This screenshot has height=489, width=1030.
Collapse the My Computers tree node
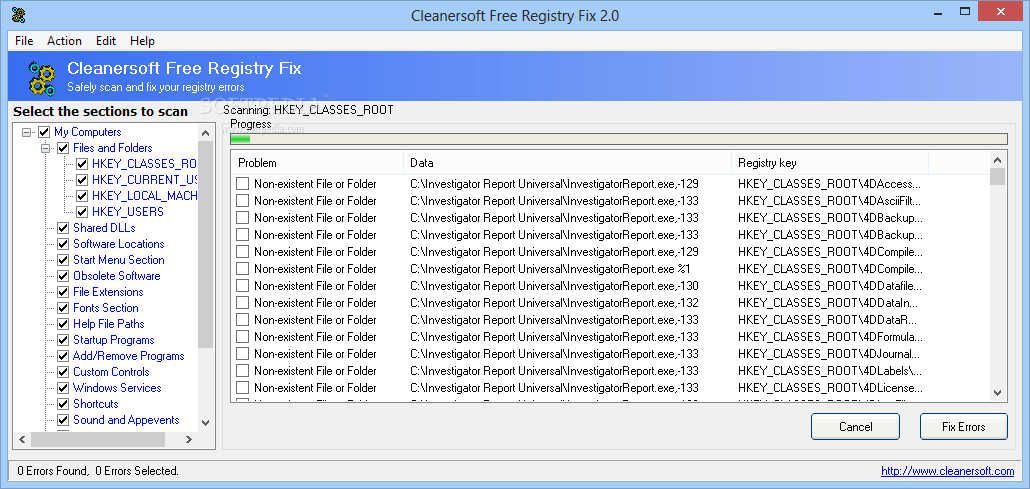coord(27,132)
